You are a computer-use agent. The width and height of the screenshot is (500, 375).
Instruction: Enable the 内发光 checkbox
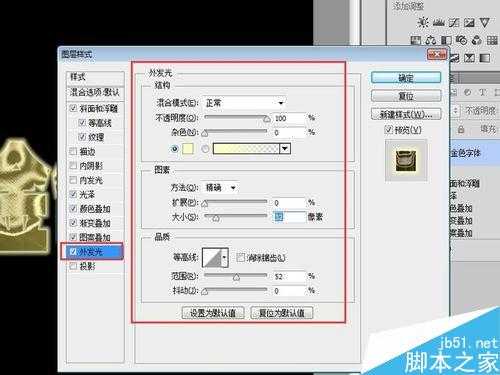[73, 180]
